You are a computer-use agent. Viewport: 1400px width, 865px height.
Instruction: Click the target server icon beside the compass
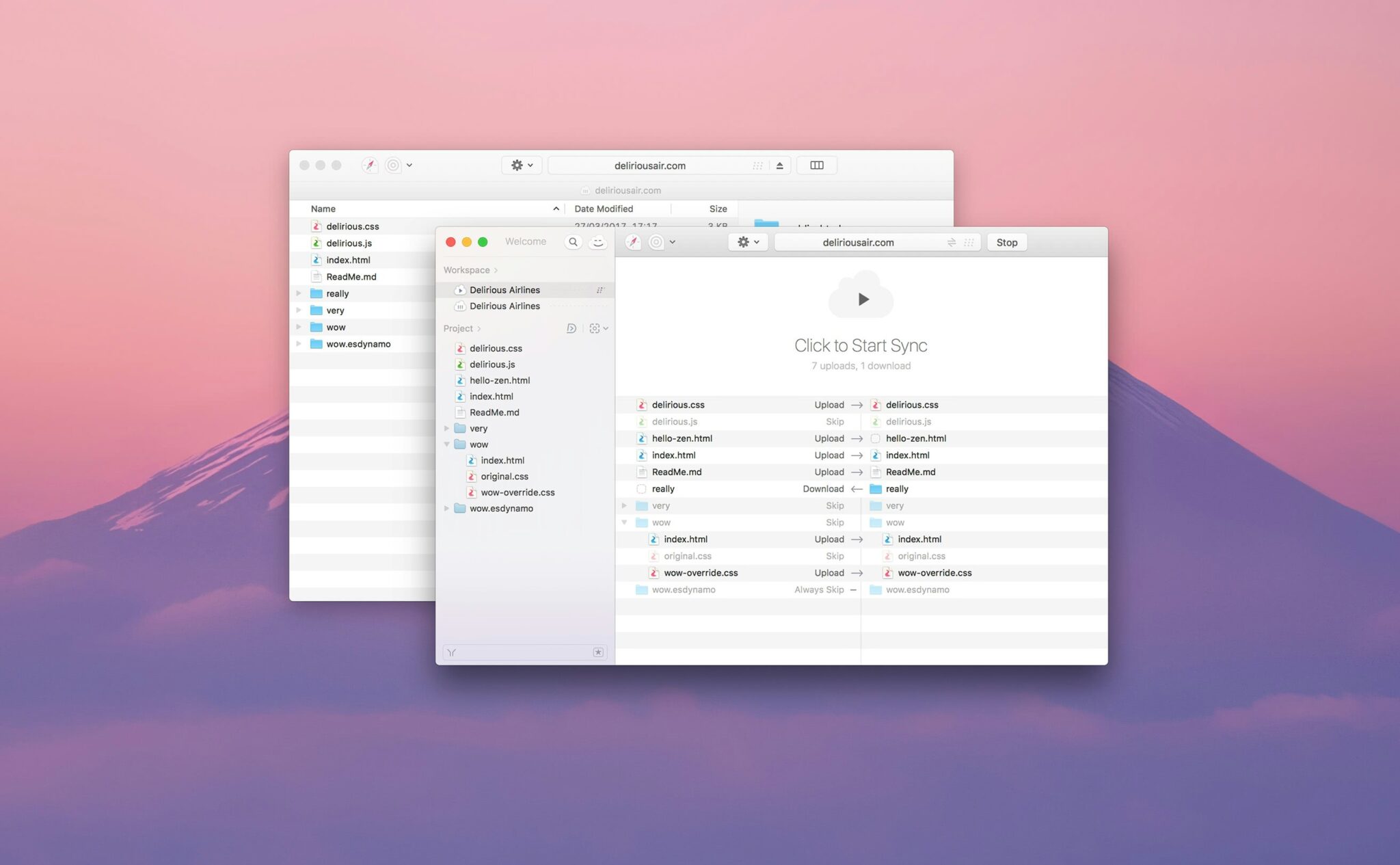click(x=656, y=241)
